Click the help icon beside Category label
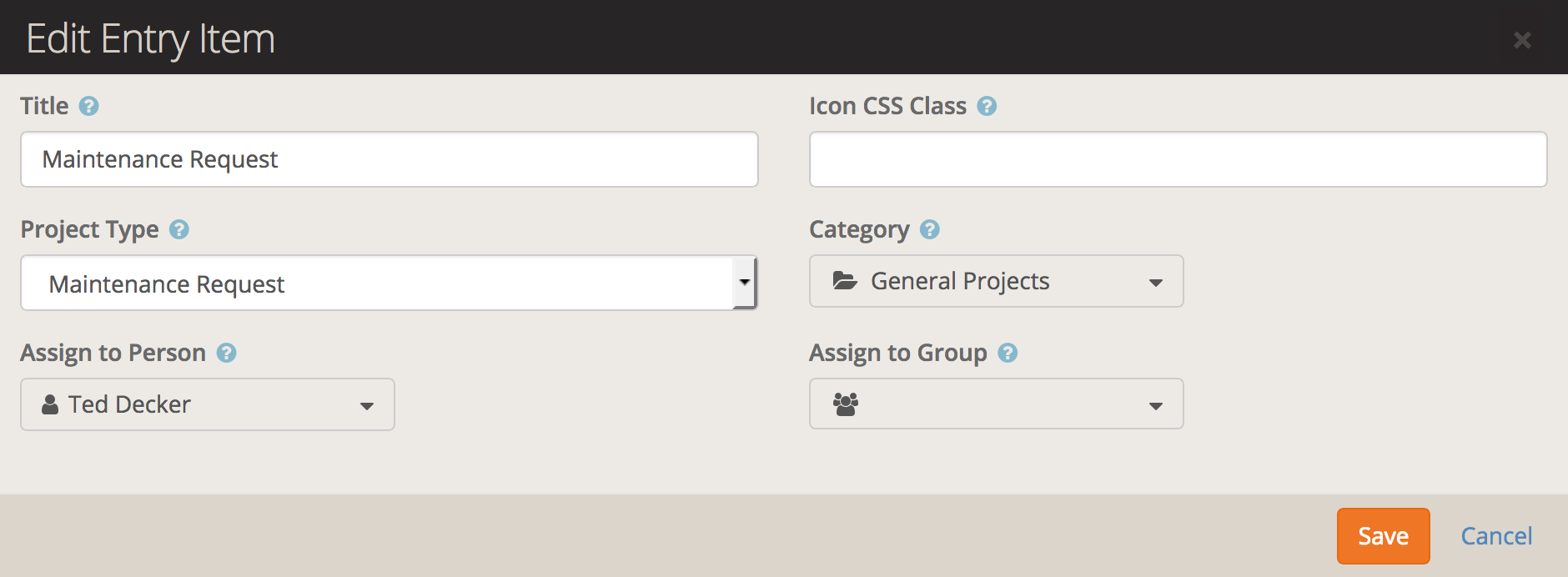The width and height of the screenshot is (1568, 577). coord(929,229)
